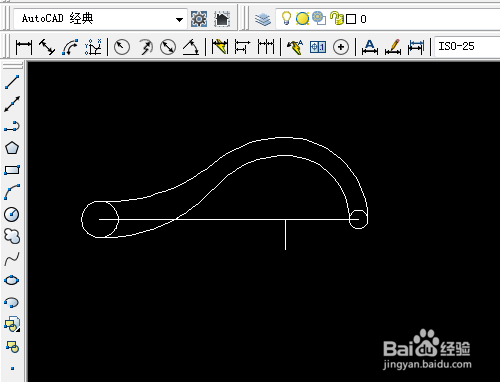Image resolution: width=500 pixels, height=382 pixels.
Task: Select the Polygon tool
Action: coord(12,148)
